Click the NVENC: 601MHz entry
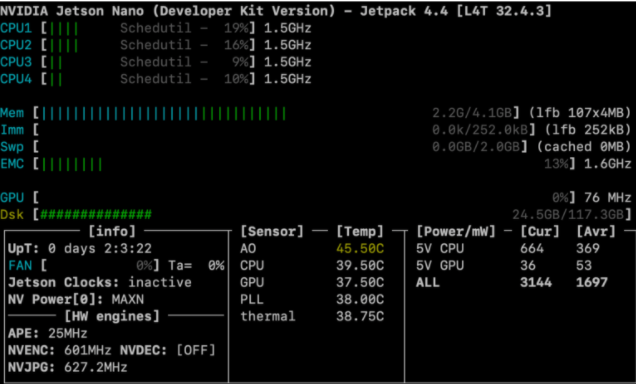Image resolution: width=636 pixels, height=384 pixels. (x=60, y=350)
